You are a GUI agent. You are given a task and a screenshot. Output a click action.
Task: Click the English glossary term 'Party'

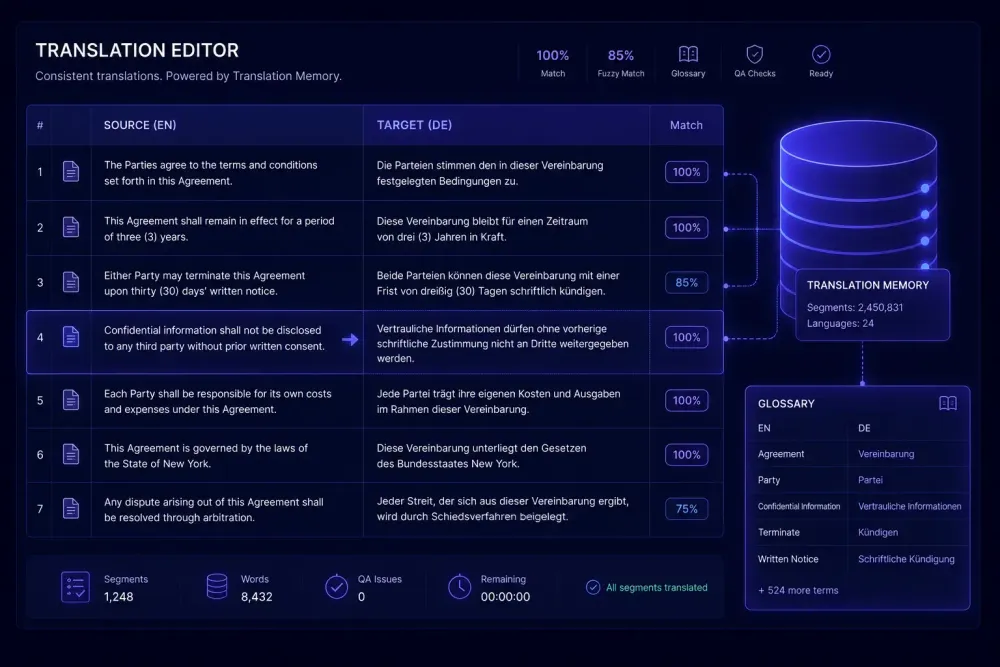point(768,480)
